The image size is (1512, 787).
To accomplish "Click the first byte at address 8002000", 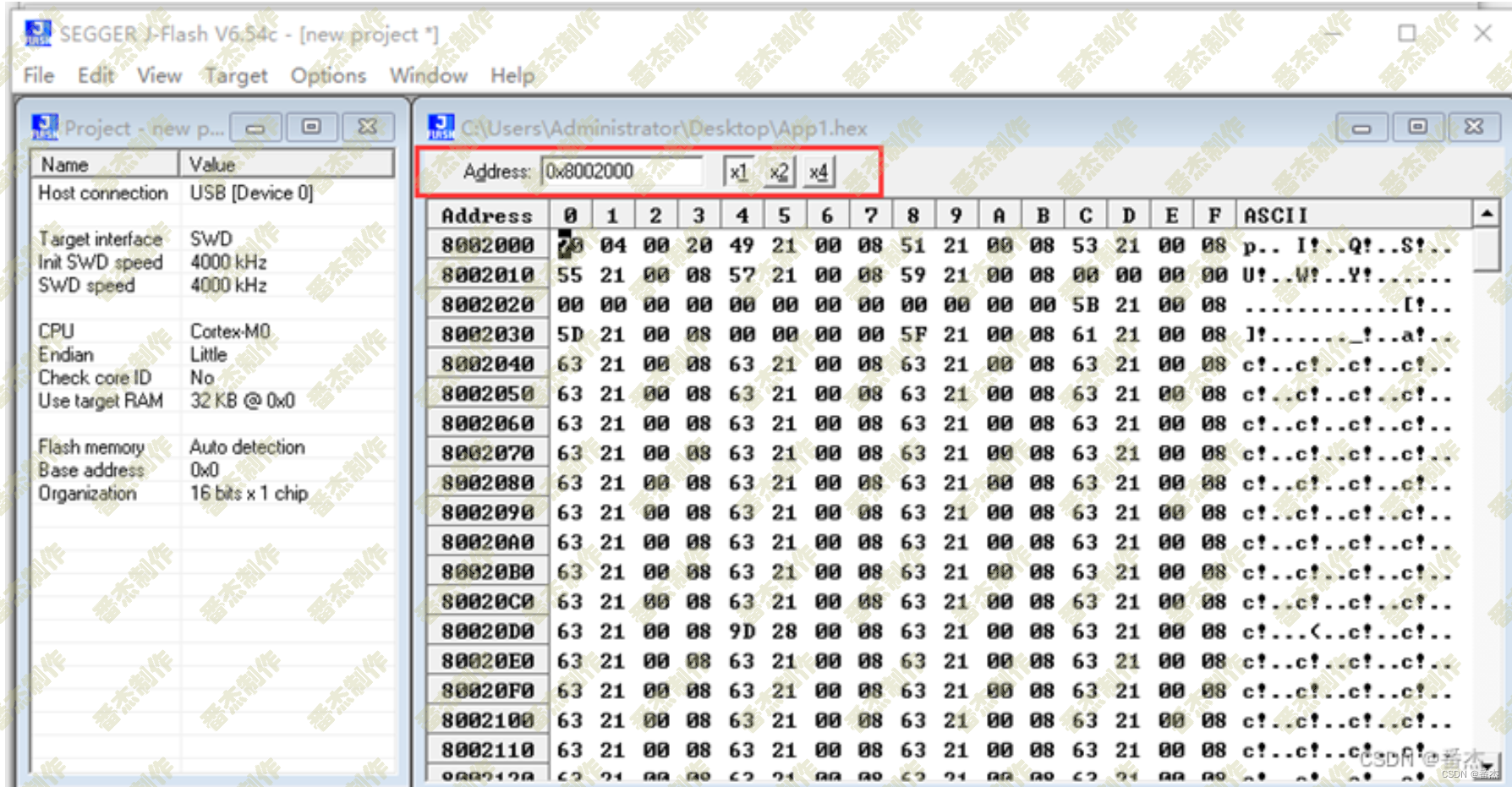I will (570, 245).
